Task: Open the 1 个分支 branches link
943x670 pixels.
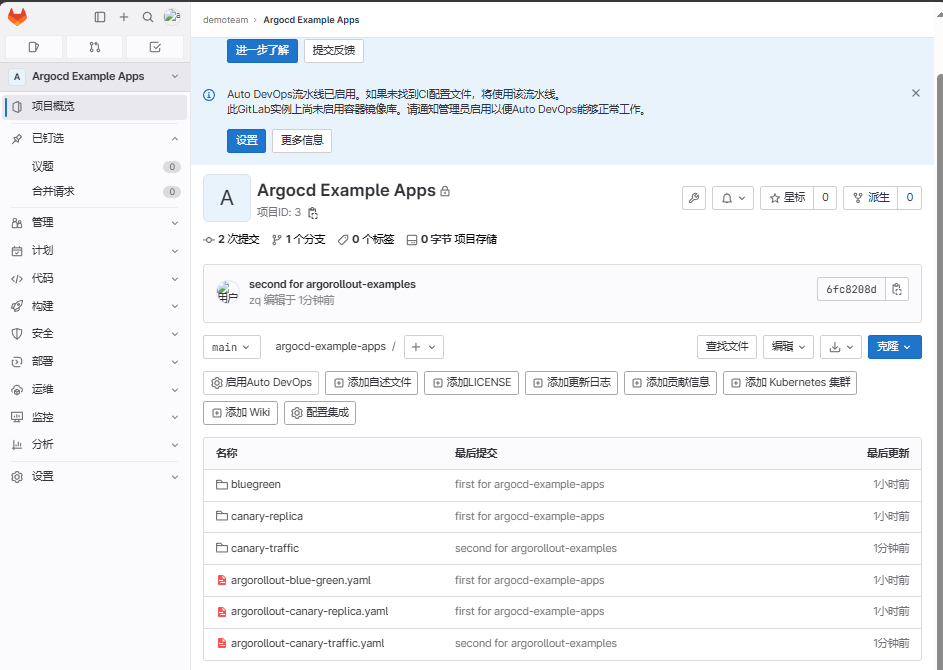Action: 298,239
